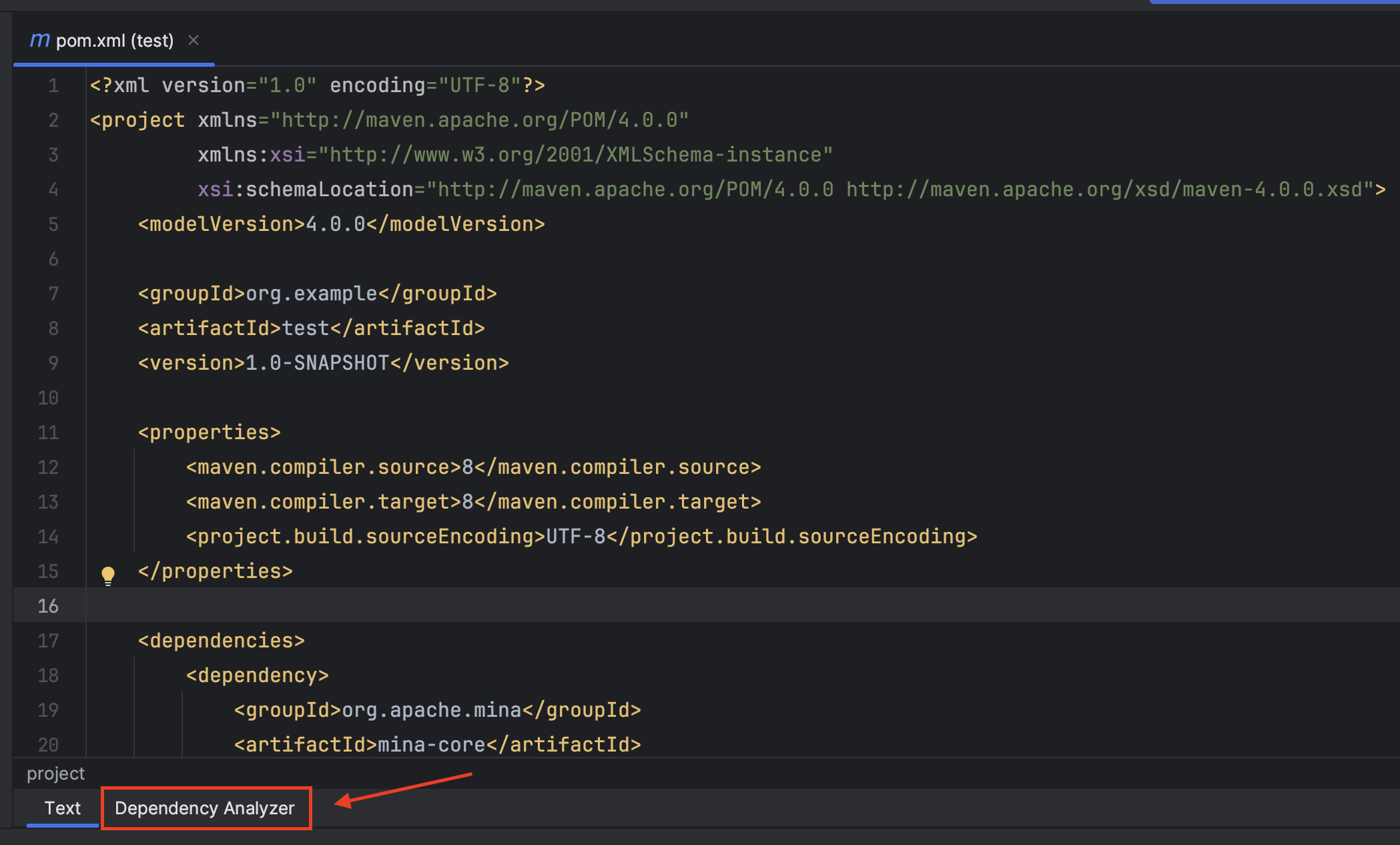This screenshot has width=1400, height=845.
Task: Open the XMLSchema-instance URL on line 3
Action: click(x=575, y=155)
